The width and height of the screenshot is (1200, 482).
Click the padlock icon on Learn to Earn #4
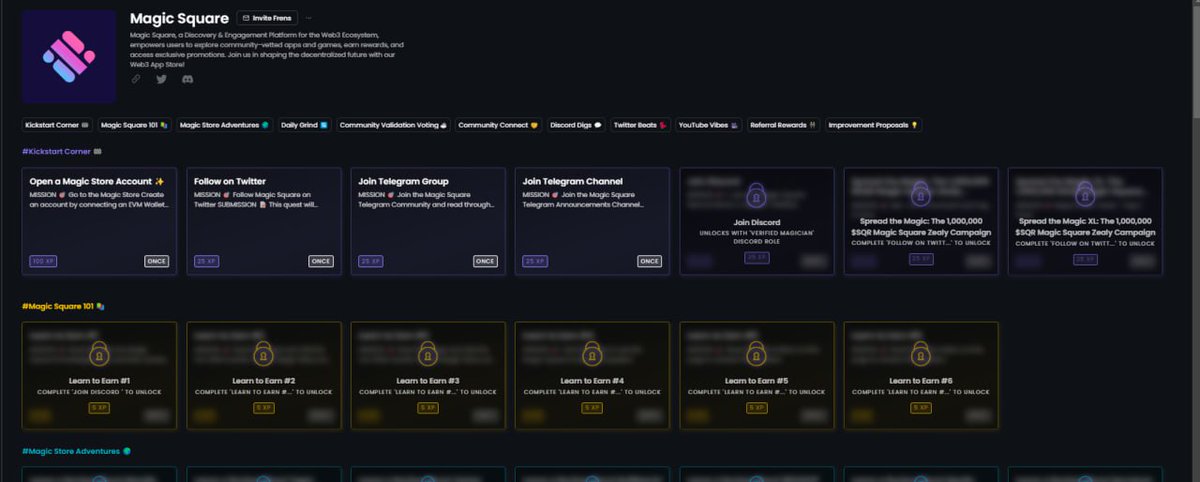(x=592, y=353)
